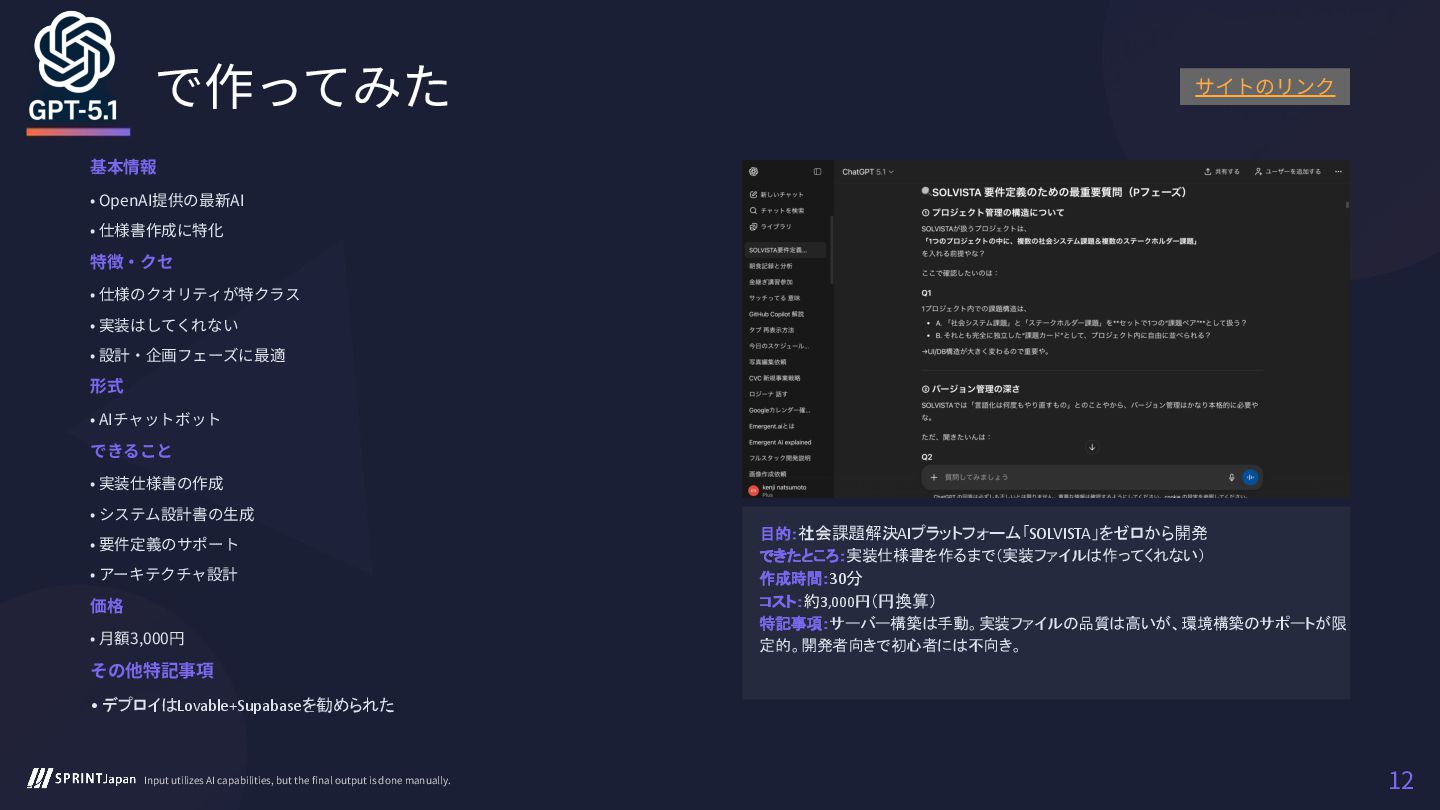This screenshot has width=1440, height=810.
Task: Start a new chat via 新しいチャット
Action: point(776,194)
